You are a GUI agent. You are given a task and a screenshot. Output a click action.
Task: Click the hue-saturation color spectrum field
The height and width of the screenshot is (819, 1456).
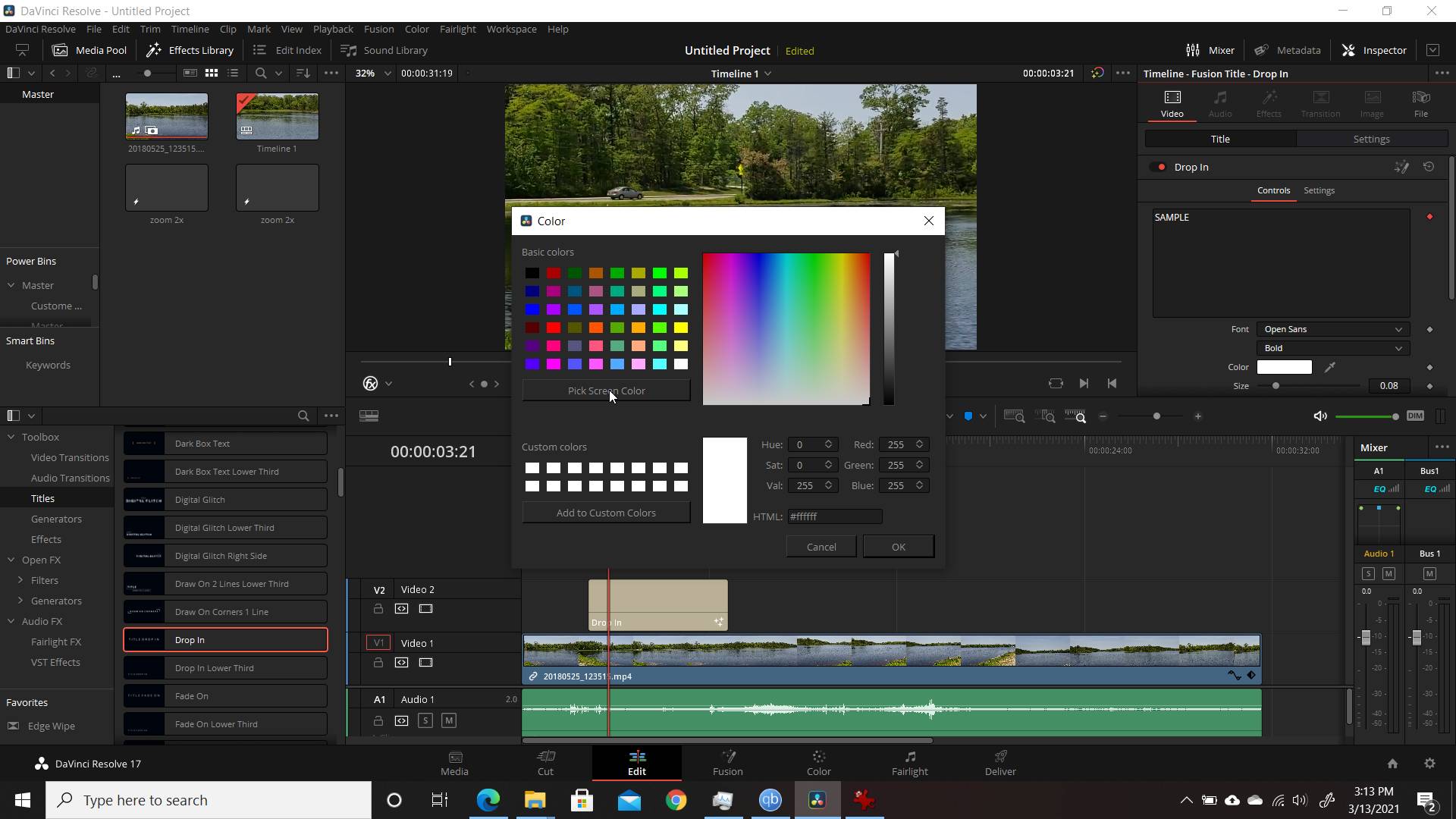click(786, 329)
